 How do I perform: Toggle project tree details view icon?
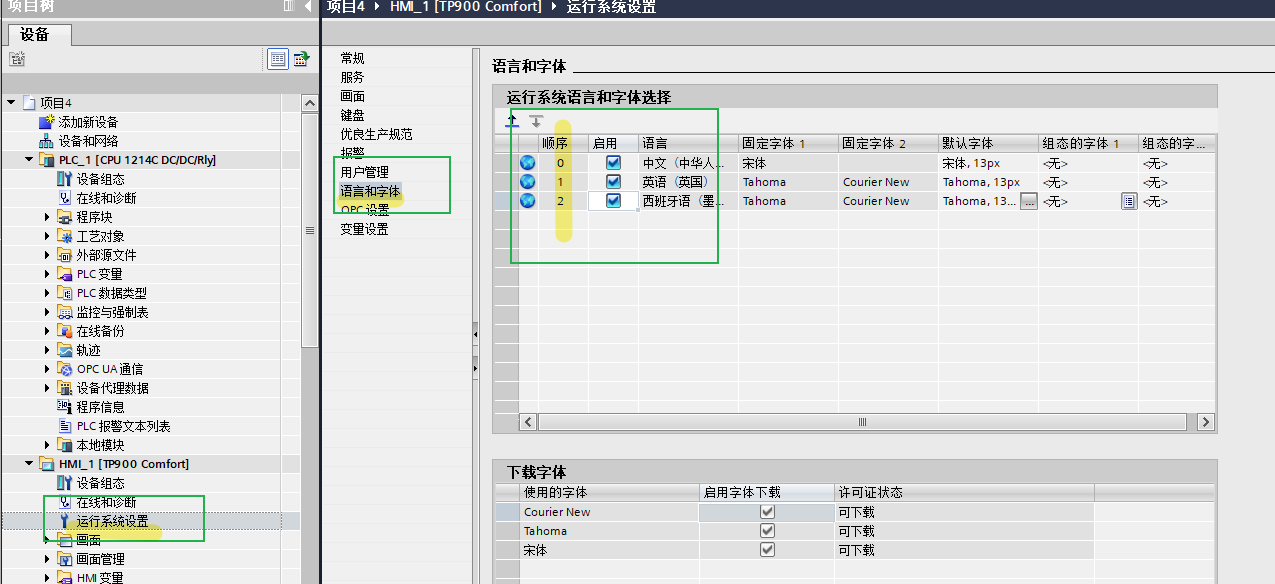point(278,59)
